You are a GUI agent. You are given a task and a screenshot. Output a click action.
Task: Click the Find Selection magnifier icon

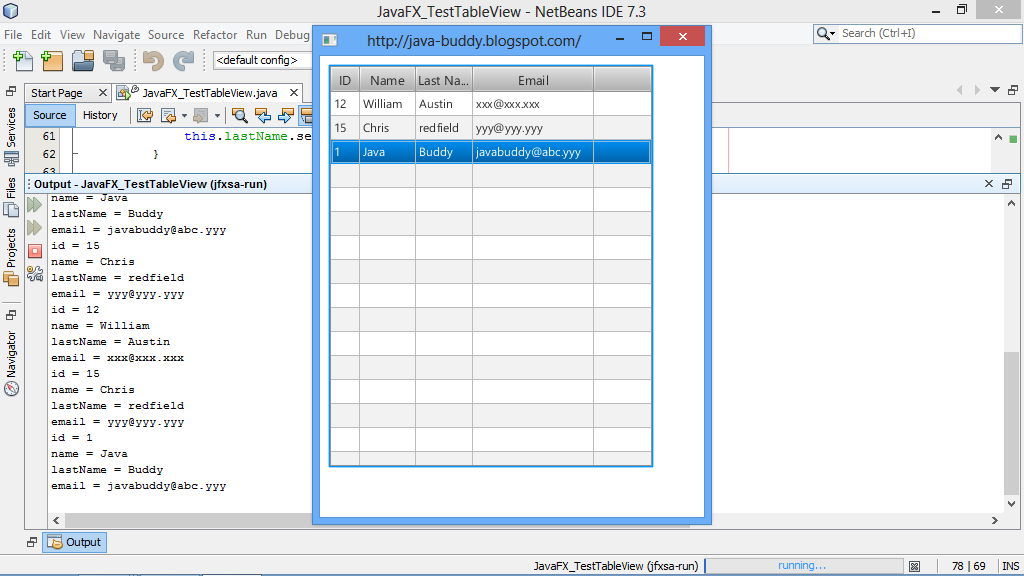(240, 116)
